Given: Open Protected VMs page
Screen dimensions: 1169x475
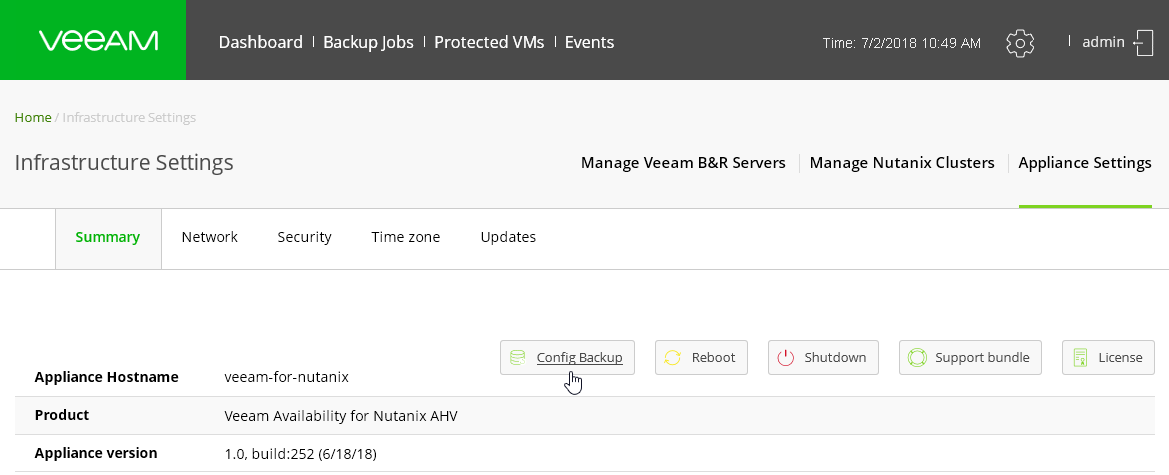Looking at the screenshot, I should [x=489, y=43].
